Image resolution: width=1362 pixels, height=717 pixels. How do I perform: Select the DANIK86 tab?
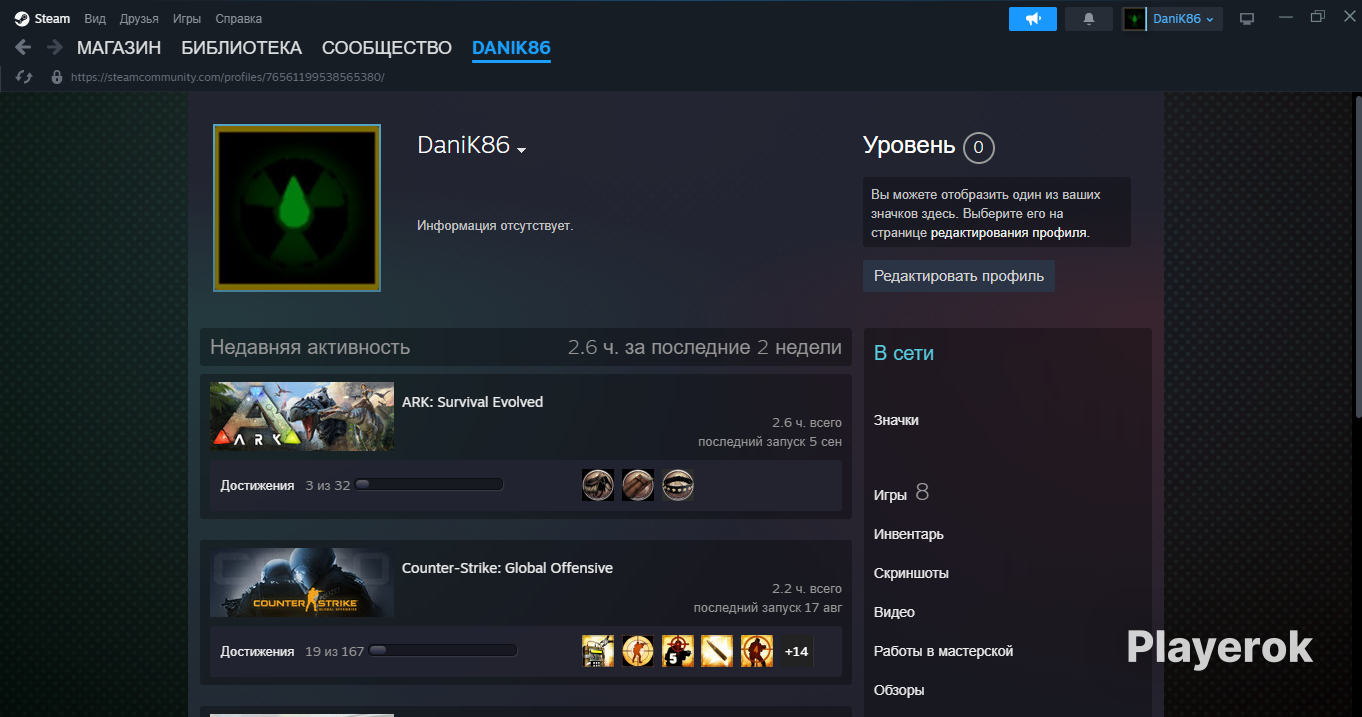pos(511,48)
